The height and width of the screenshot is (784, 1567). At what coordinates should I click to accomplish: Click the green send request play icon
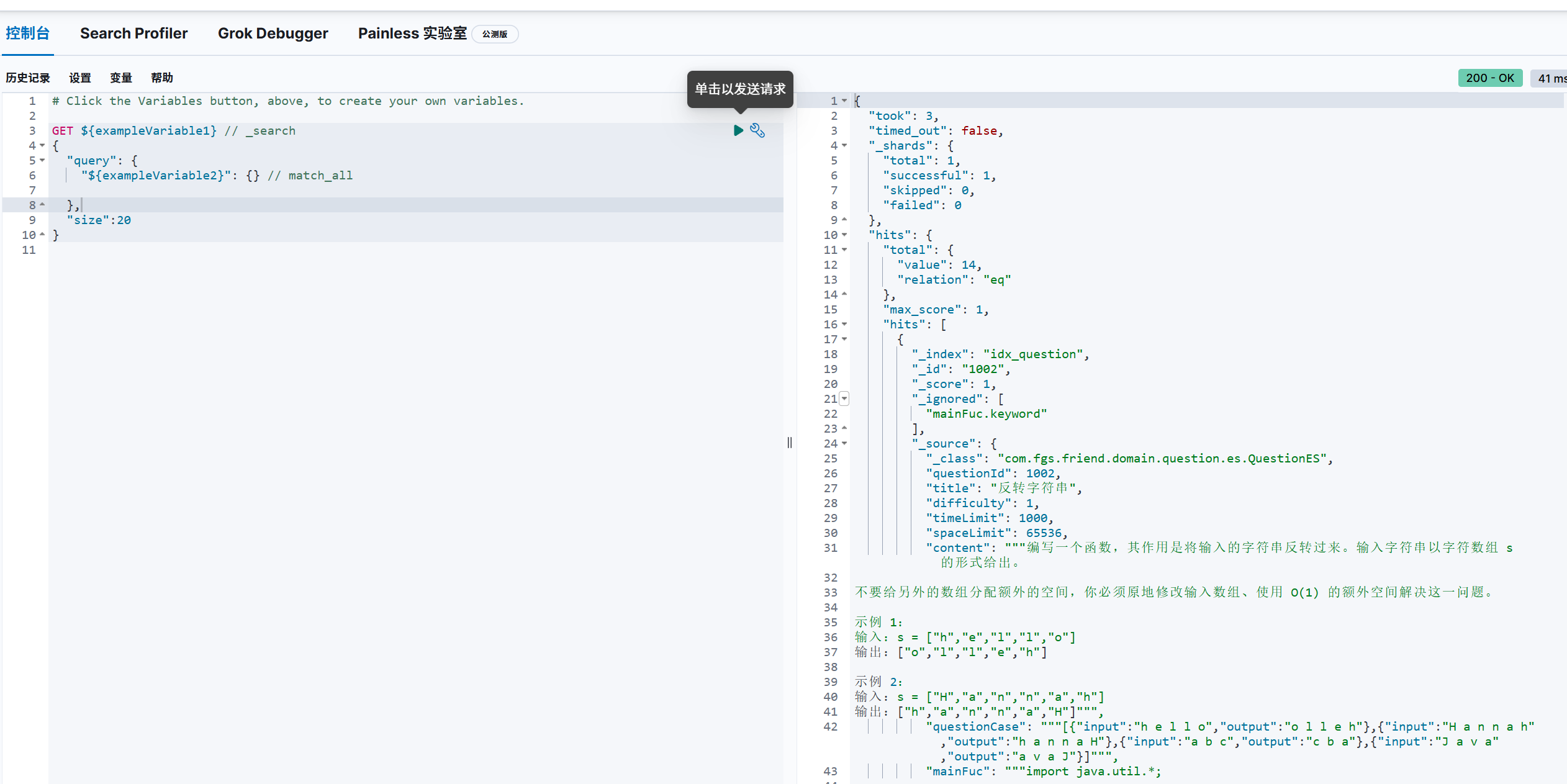(738, 130)
